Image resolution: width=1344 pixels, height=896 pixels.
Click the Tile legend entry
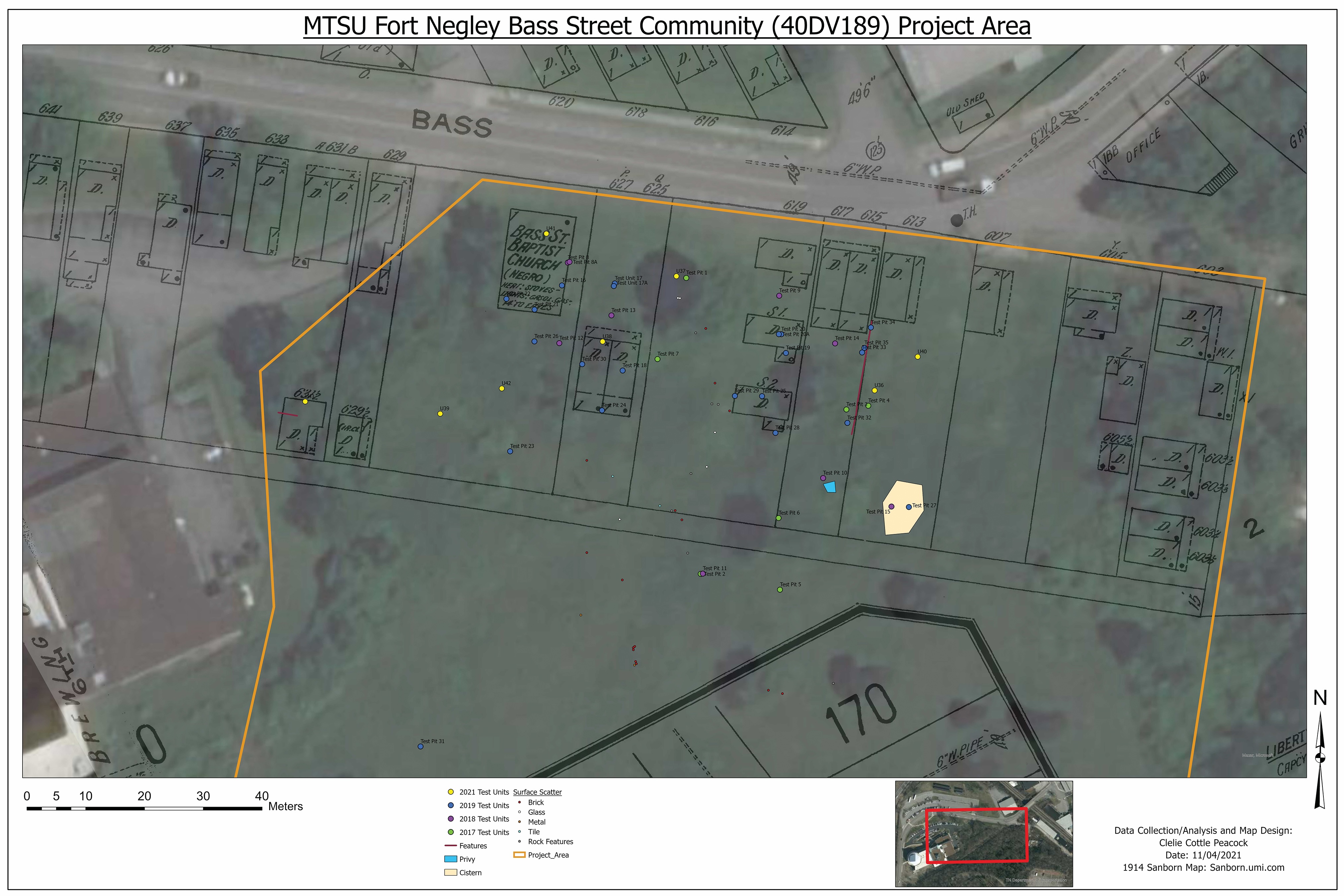pyautogui.click(x=529, y=832)
